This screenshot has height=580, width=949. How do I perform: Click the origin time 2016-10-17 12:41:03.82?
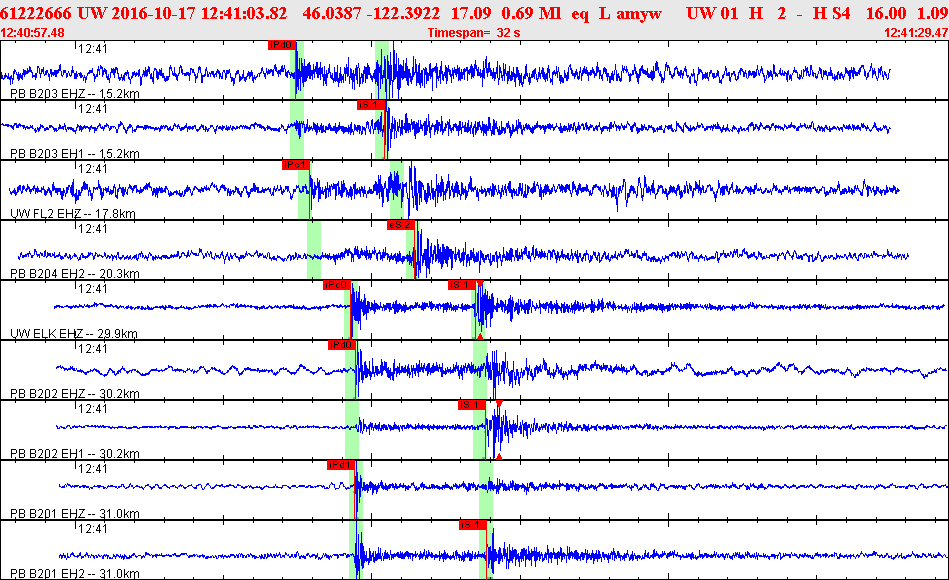tap(199, 13)
